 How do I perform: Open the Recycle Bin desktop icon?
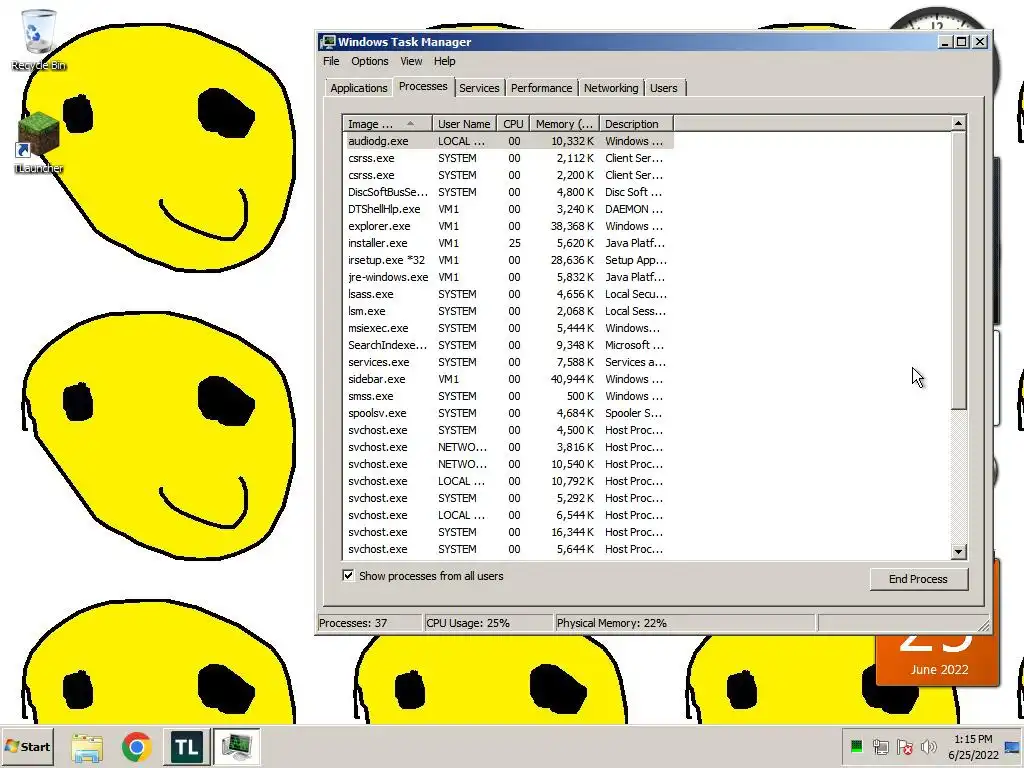click(39, 40)
